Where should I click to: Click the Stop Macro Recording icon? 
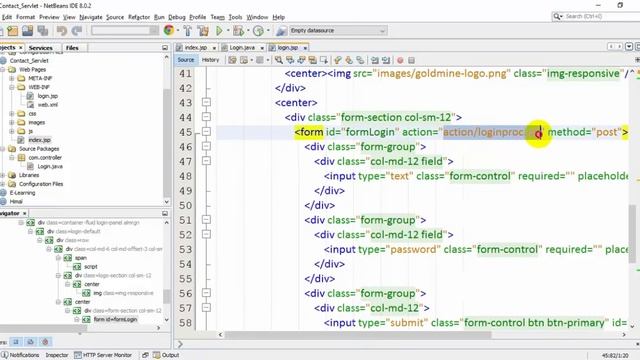coord(411,60)
